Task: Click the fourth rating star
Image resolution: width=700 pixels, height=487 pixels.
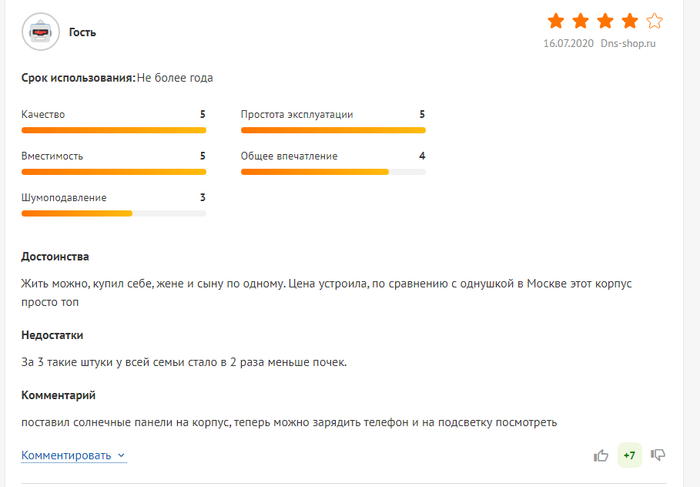Action: tap(629, 21)
